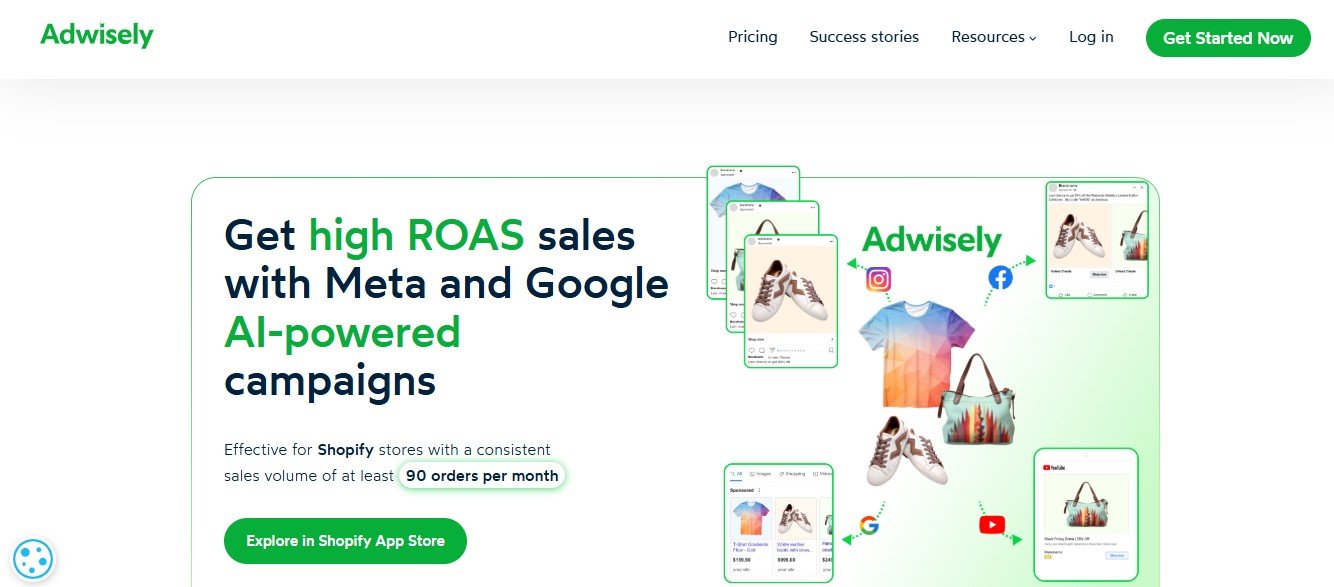Viewport: 1334px width, 587px height.
Task: Click the Facebook icon in hero graphic
Action: click(1000, 277)
